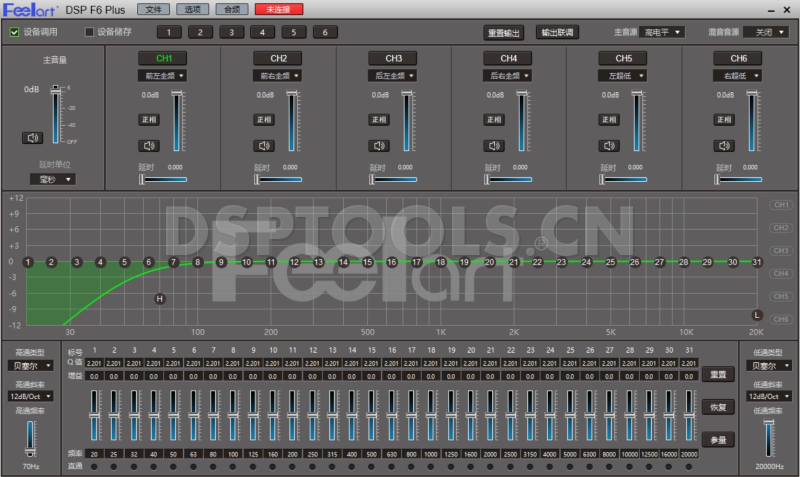Mute CH3 using its speaker button
The height and width of the screenshot is (477, 800).
[380, 145]
